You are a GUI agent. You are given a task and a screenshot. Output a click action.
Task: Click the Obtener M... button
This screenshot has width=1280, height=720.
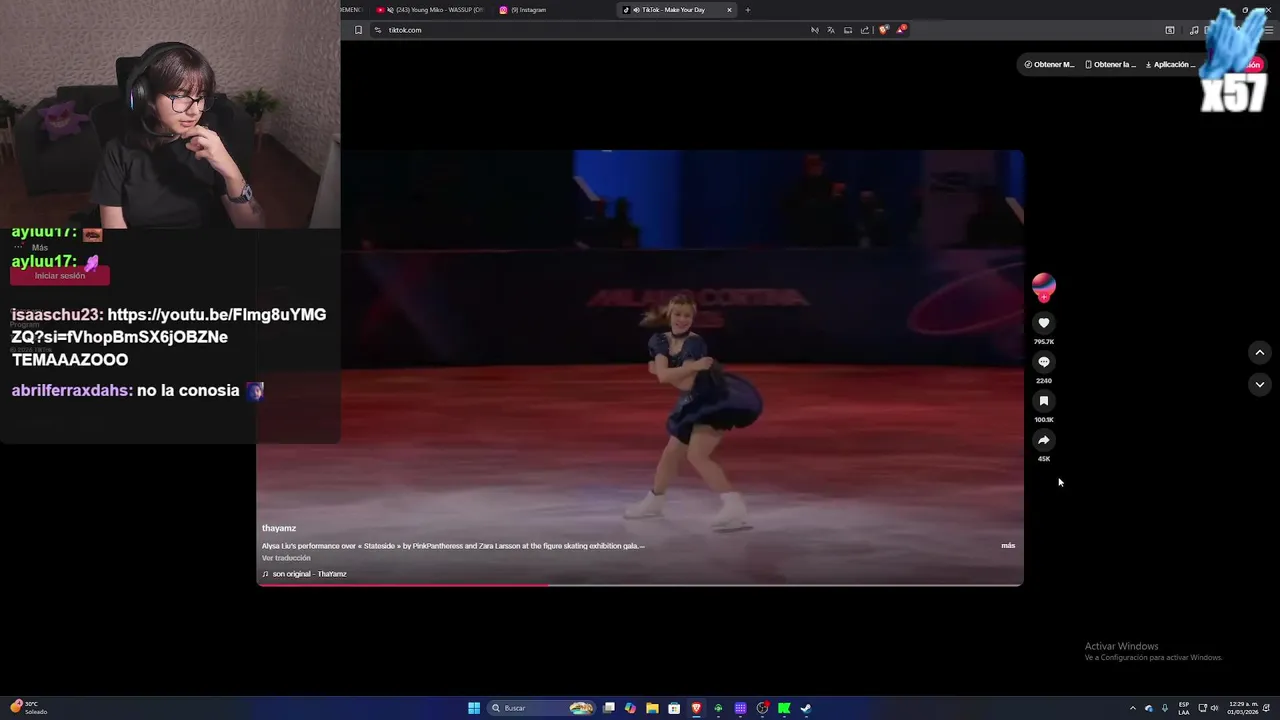click(x=1049, y=64)
